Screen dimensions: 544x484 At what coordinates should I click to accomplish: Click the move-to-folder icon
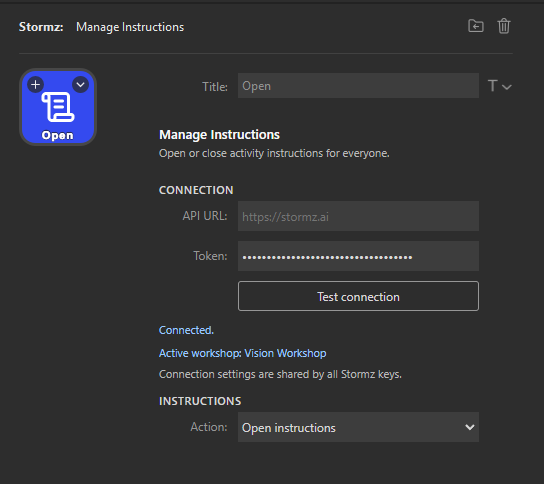click(476, 26)
